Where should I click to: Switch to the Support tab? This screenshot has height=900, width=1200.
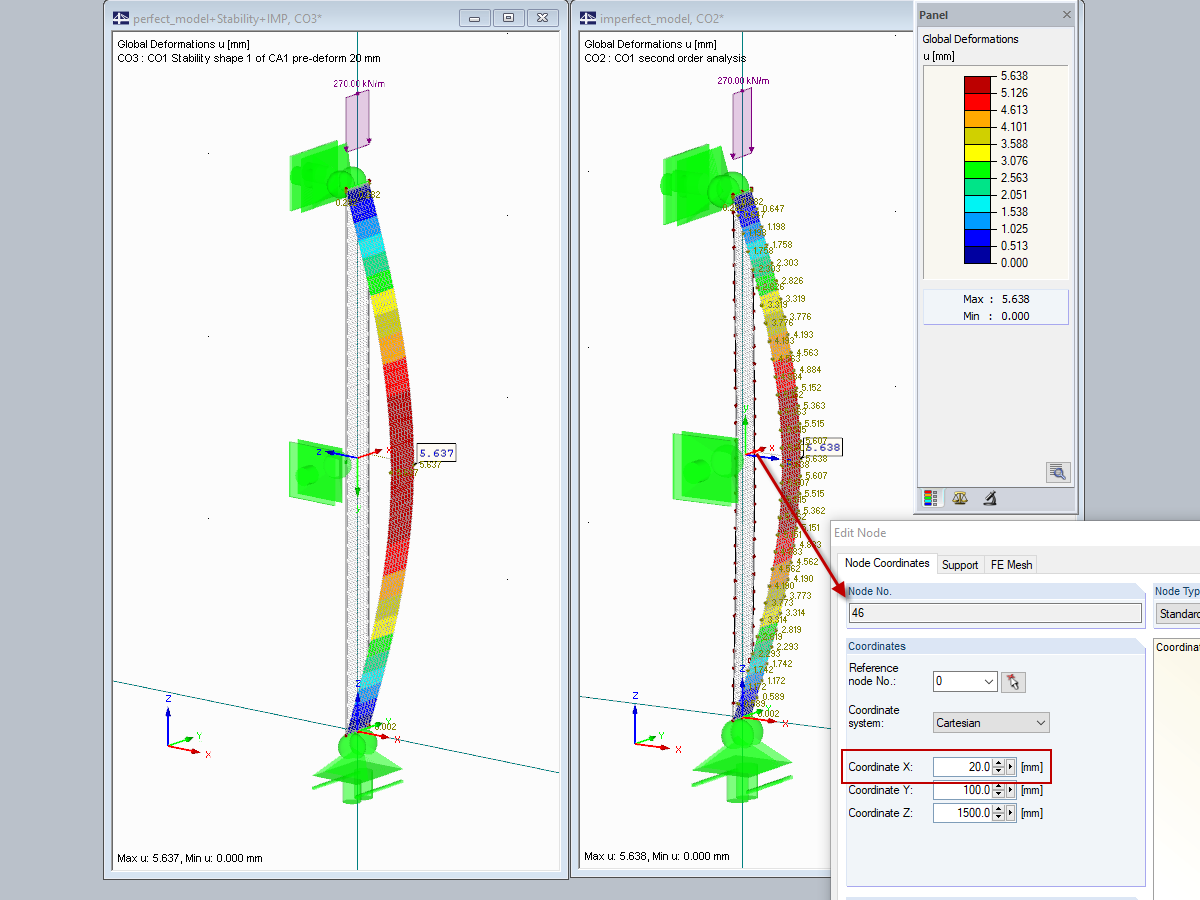960,565
